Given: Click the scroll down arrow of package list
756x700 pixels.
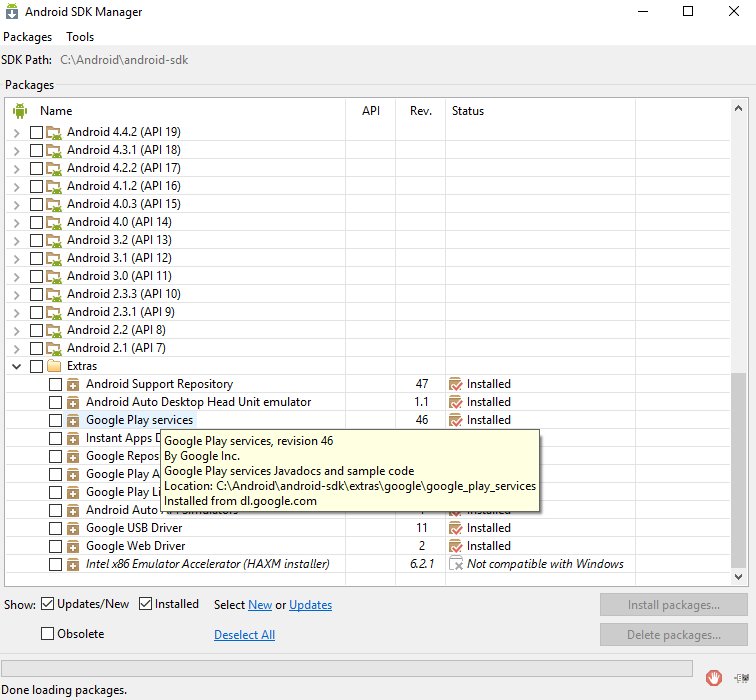Looking at the screenshot, I should pyautogui.click(x=738, y=577).
